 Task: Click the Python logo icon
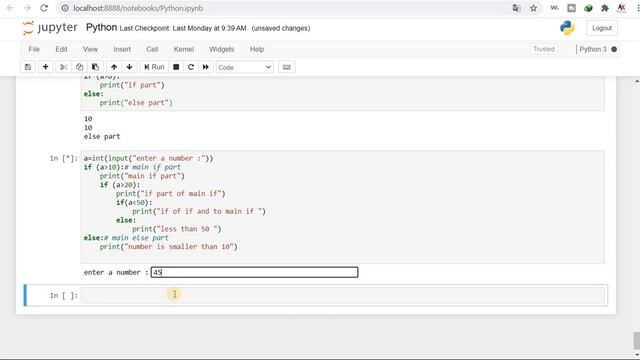point(567,28)
